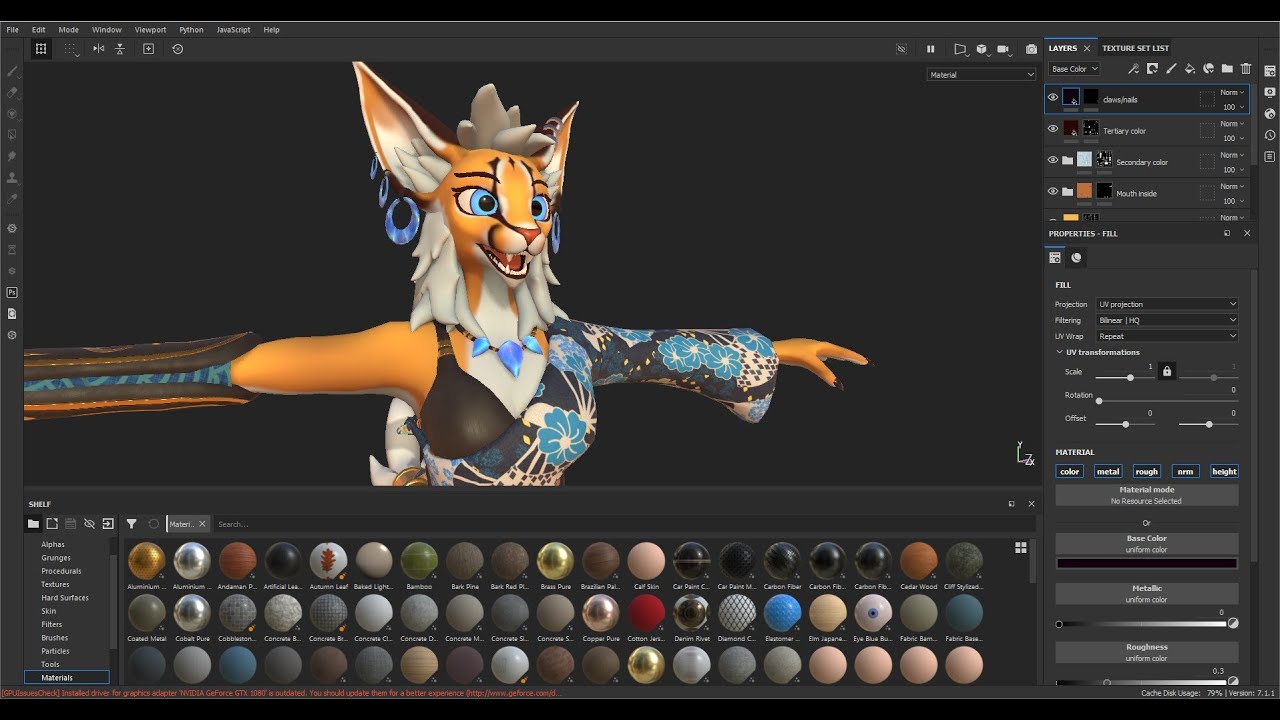
Task: Add a paint layer brush icon
Action: point(1171,69)
